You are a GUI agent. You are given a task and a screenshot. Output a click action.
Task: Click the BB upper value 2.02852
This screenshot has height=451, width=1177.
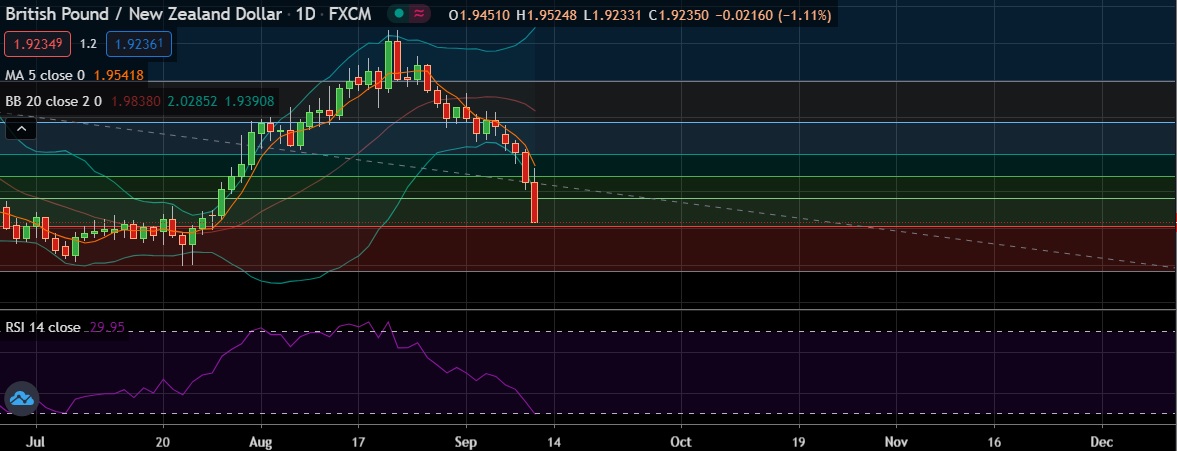pyautogui.click(x=191, y=101)
